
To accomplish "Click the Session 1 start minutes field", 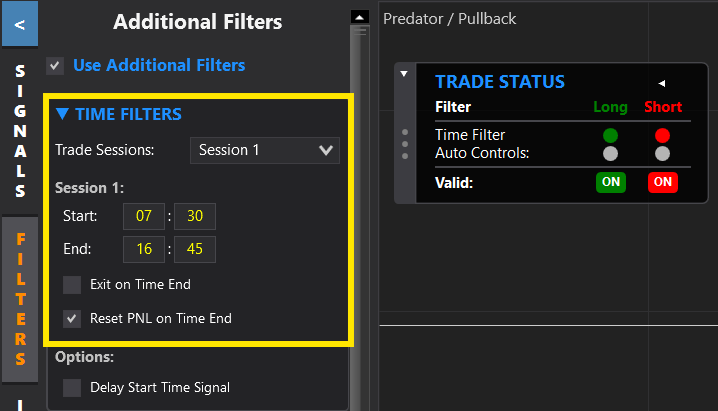I will 195,217.
